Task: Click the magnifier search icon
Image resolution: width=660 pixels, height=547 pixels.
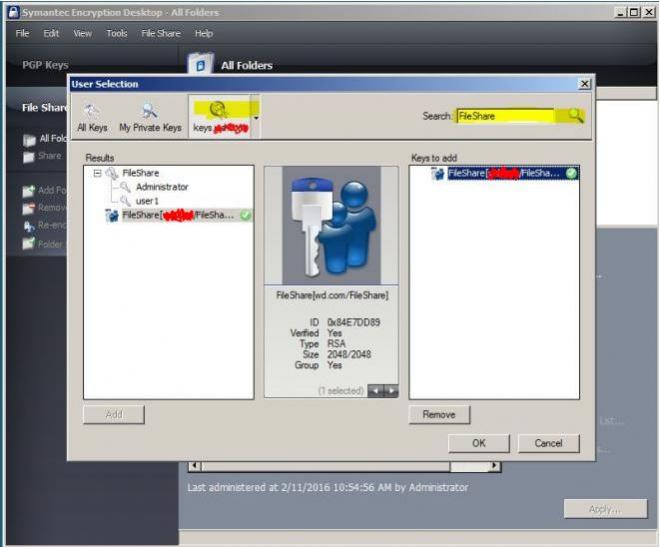Action: [x=575, y=115]
